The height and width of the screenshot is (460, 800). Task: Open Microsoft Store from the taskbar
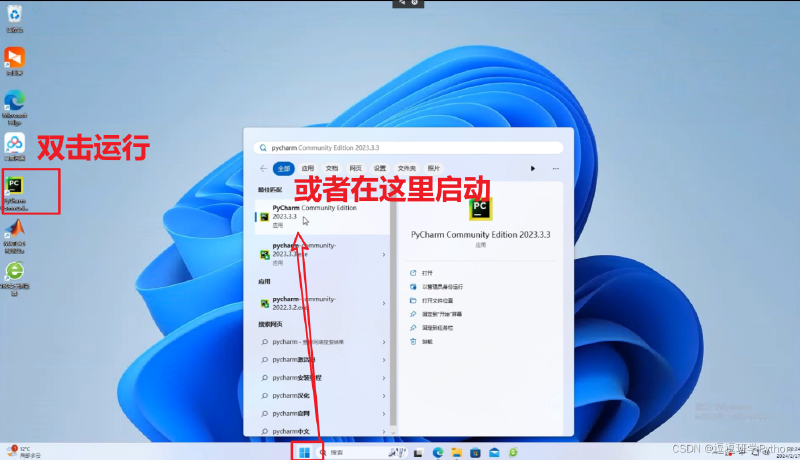point(476,452)
